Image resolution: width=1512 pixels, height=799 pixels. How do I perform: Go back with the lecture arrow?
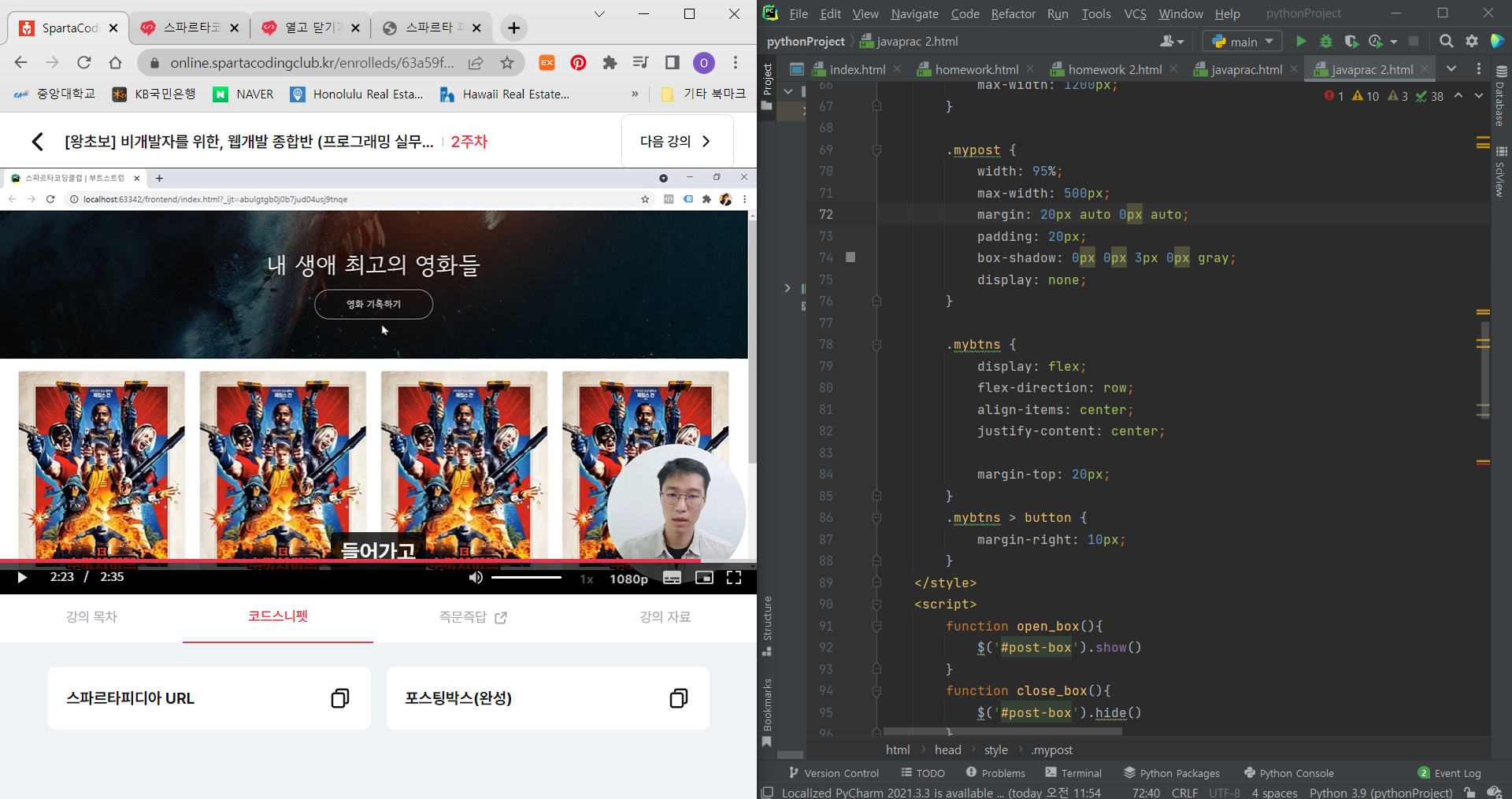click(37, 142)
